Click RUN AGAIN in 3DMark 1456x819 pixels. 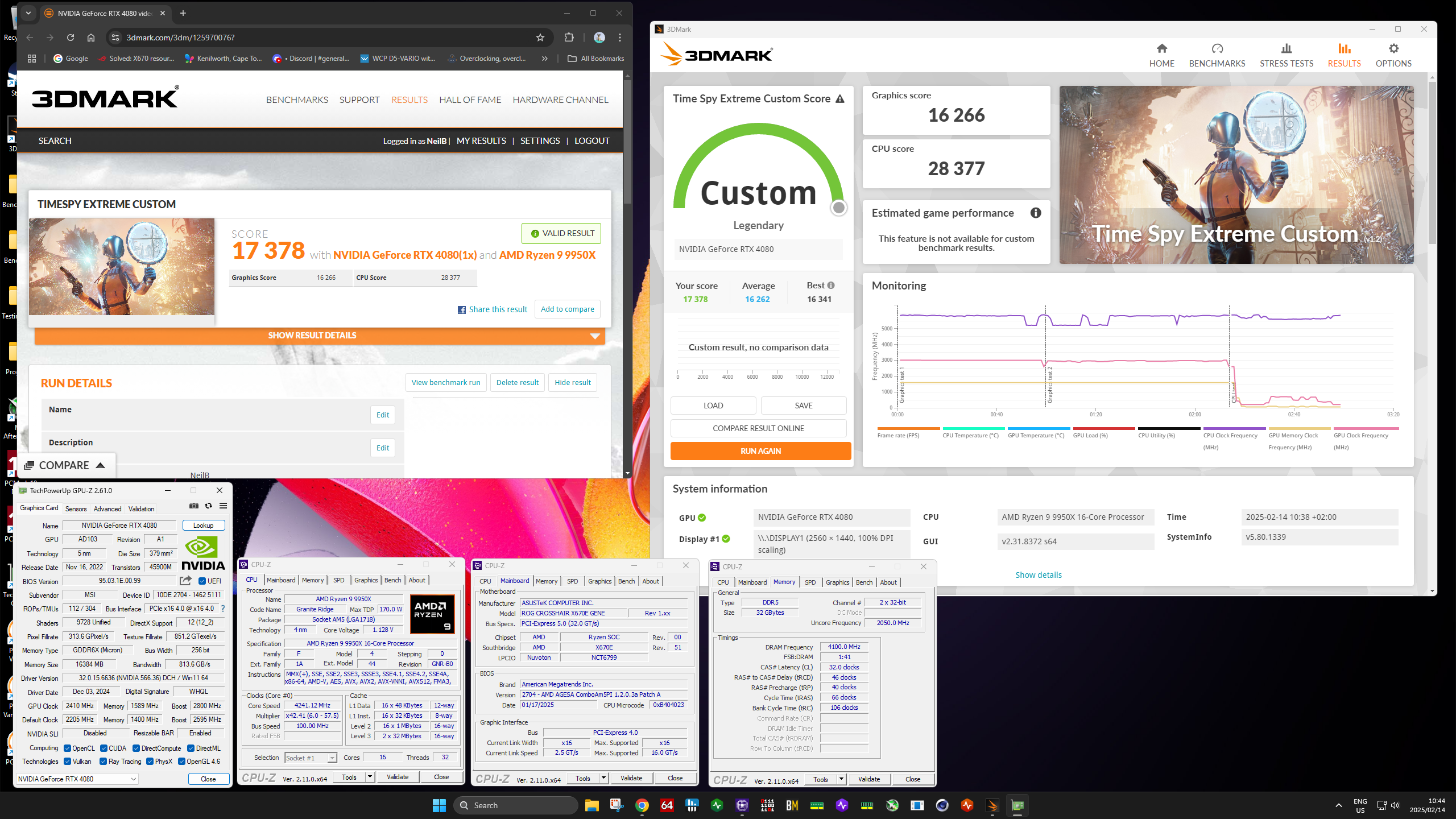coord(760,451)
